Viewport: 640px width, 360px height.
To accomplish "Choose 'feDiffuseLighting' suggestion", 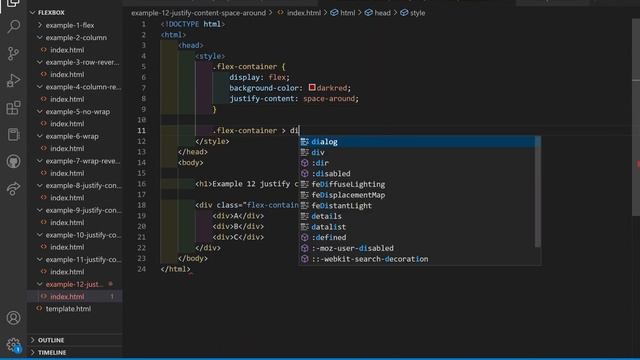I will click(417, 184).
